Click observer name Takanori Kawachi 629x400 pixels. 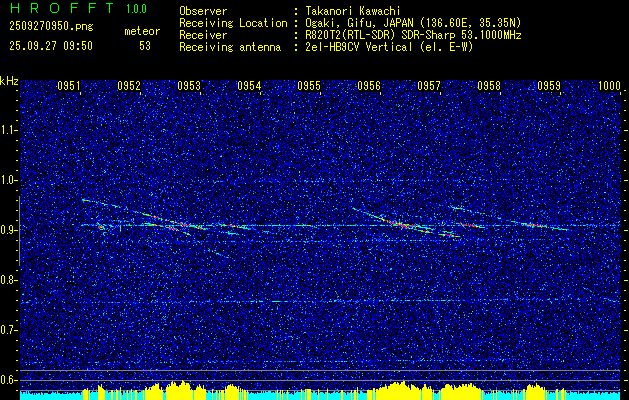353,11
